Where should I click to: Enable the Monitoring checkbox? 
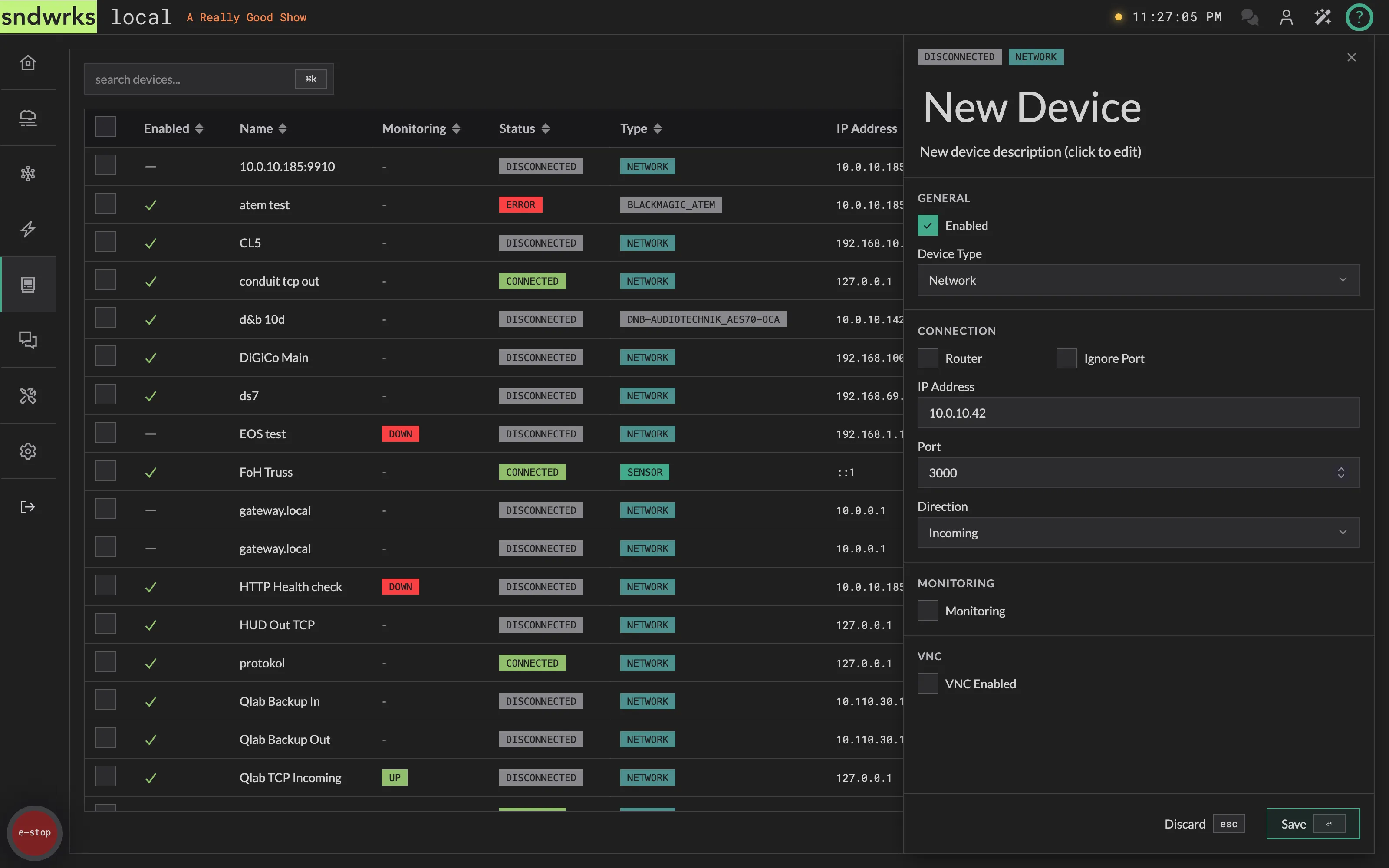(x=928, y=611)
